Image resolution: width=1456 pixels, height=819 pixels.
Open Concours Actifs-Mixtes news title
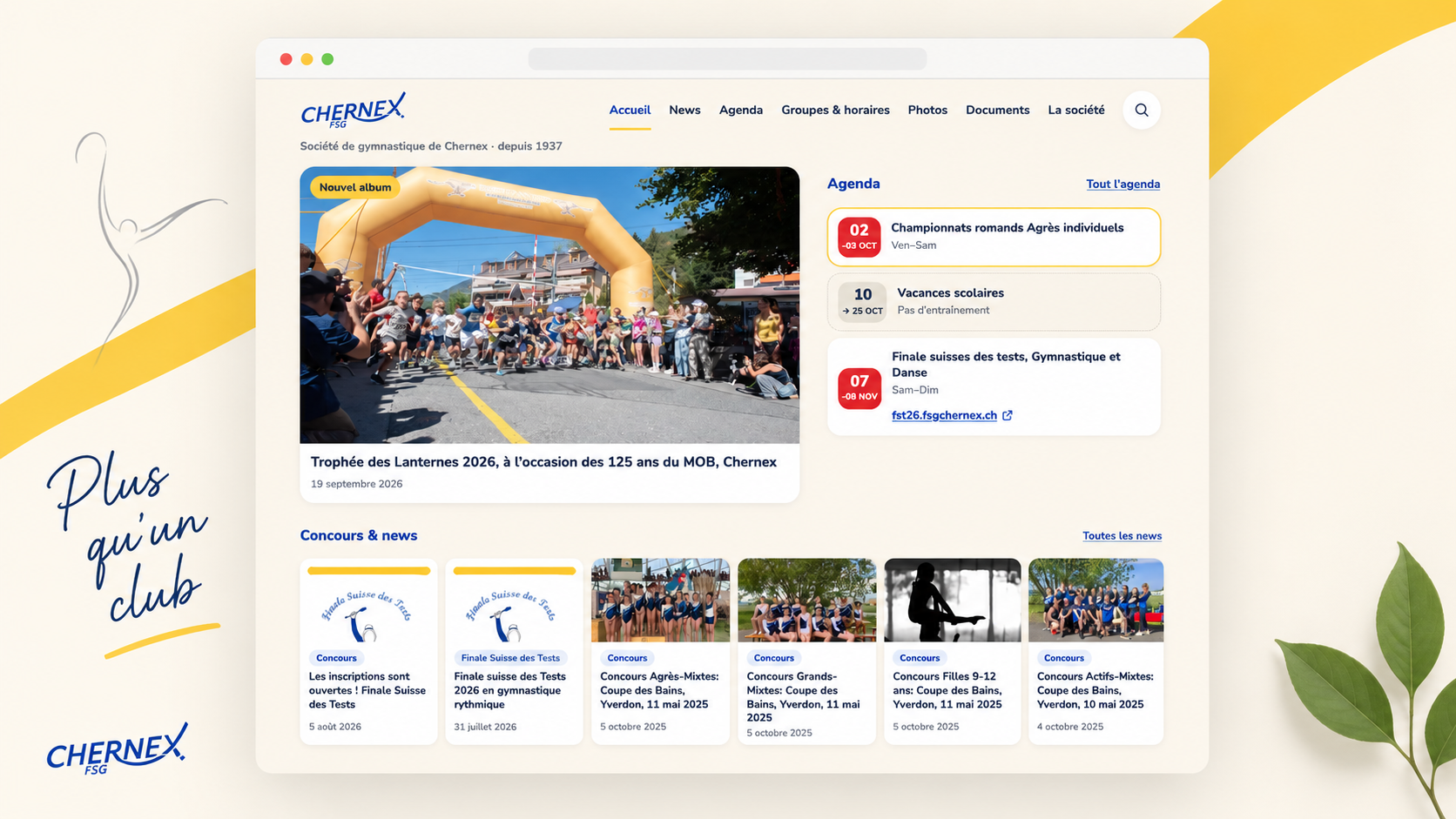click(1095, 690)
